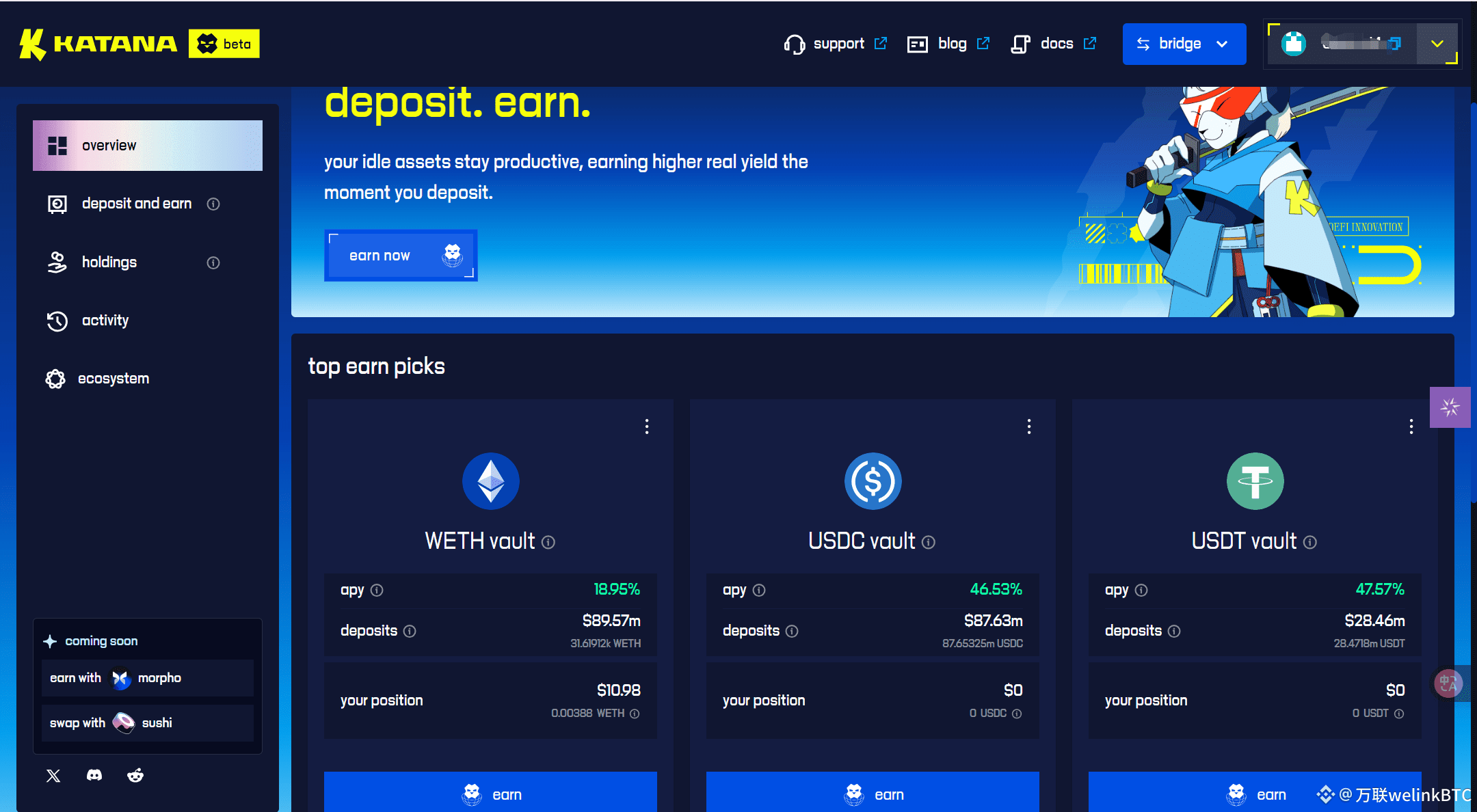Select the activity sidebar item

coord(105,321)
